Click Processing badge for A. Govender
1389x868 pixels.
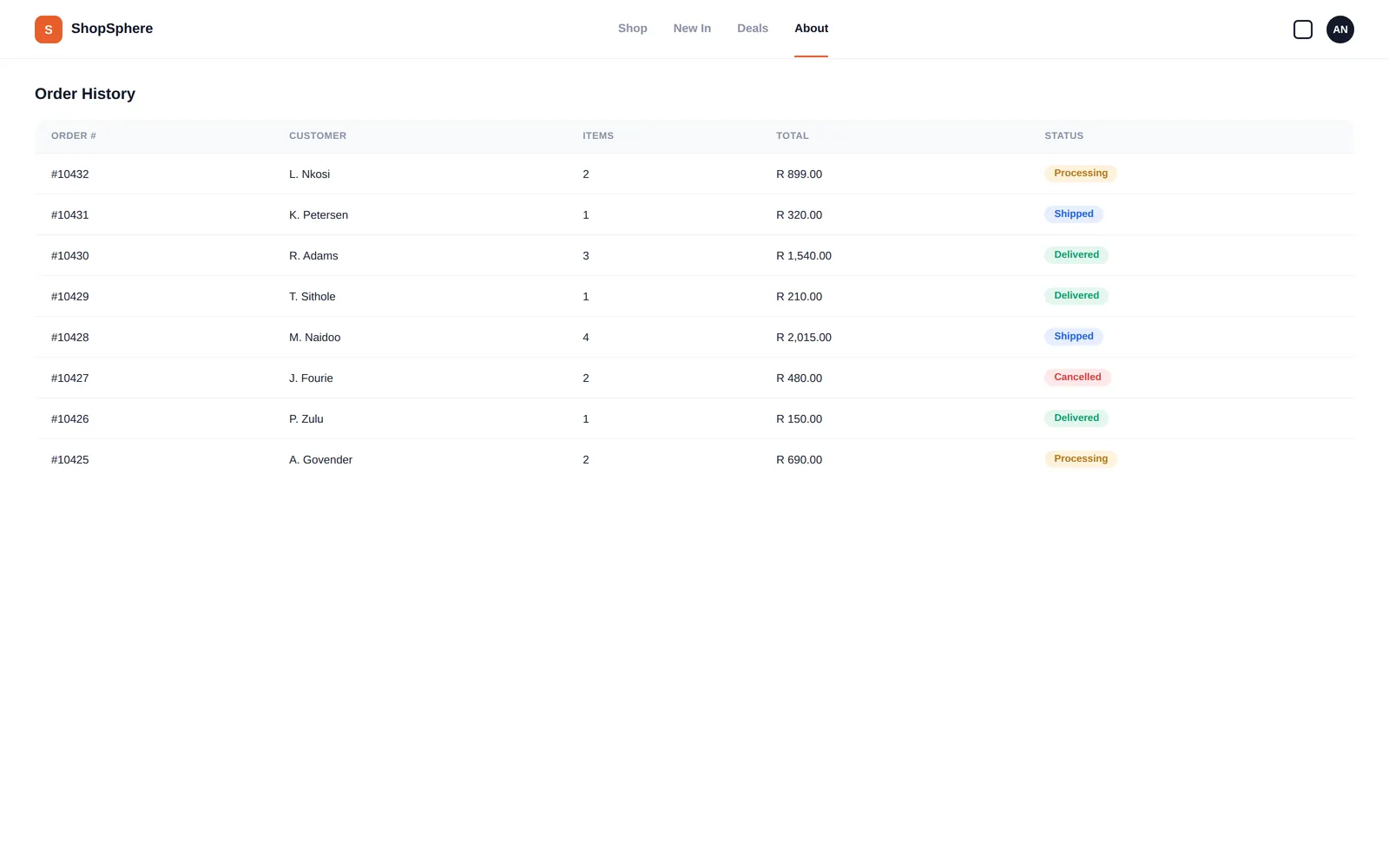pos(1081,459)
